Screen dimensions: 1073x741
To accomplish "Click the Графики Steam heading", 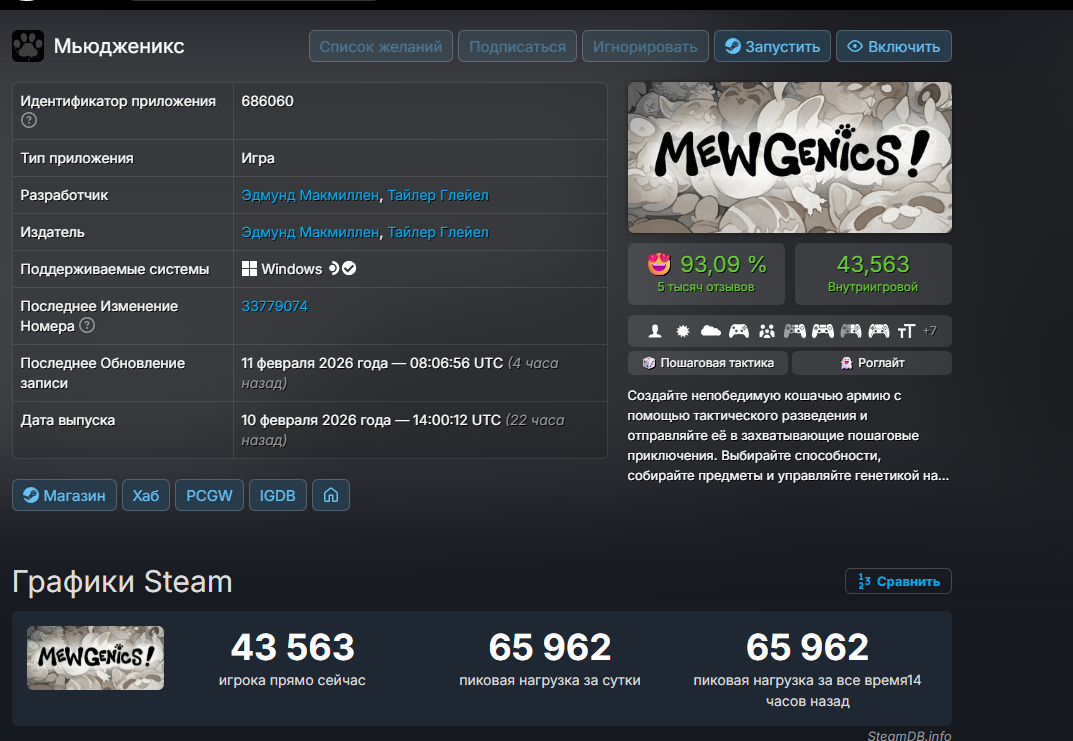I will pyautogui.click(x=122, y=582).
